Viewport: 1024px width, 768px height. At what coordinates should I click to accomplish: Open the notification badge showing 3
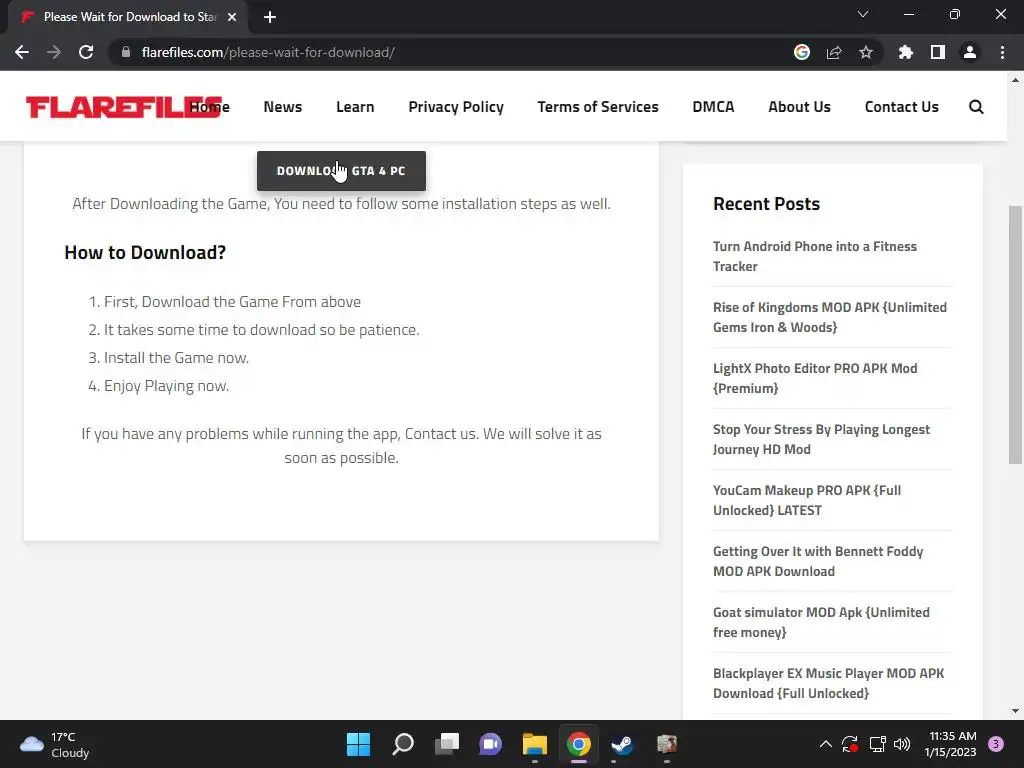(996, 744)
